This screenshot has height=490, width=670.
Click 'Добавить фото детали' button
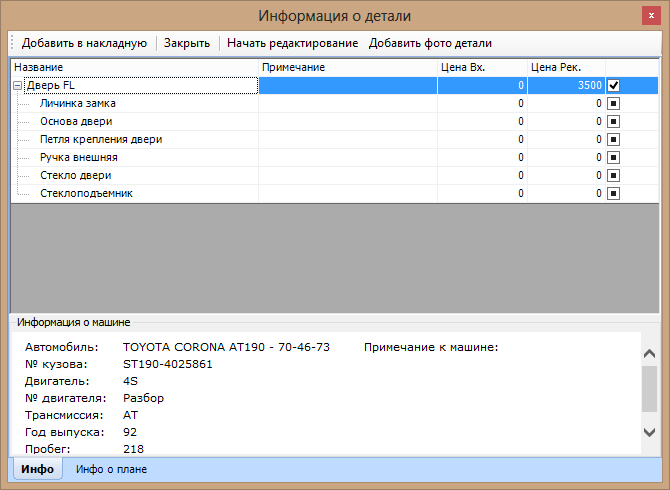click(430, 43)
